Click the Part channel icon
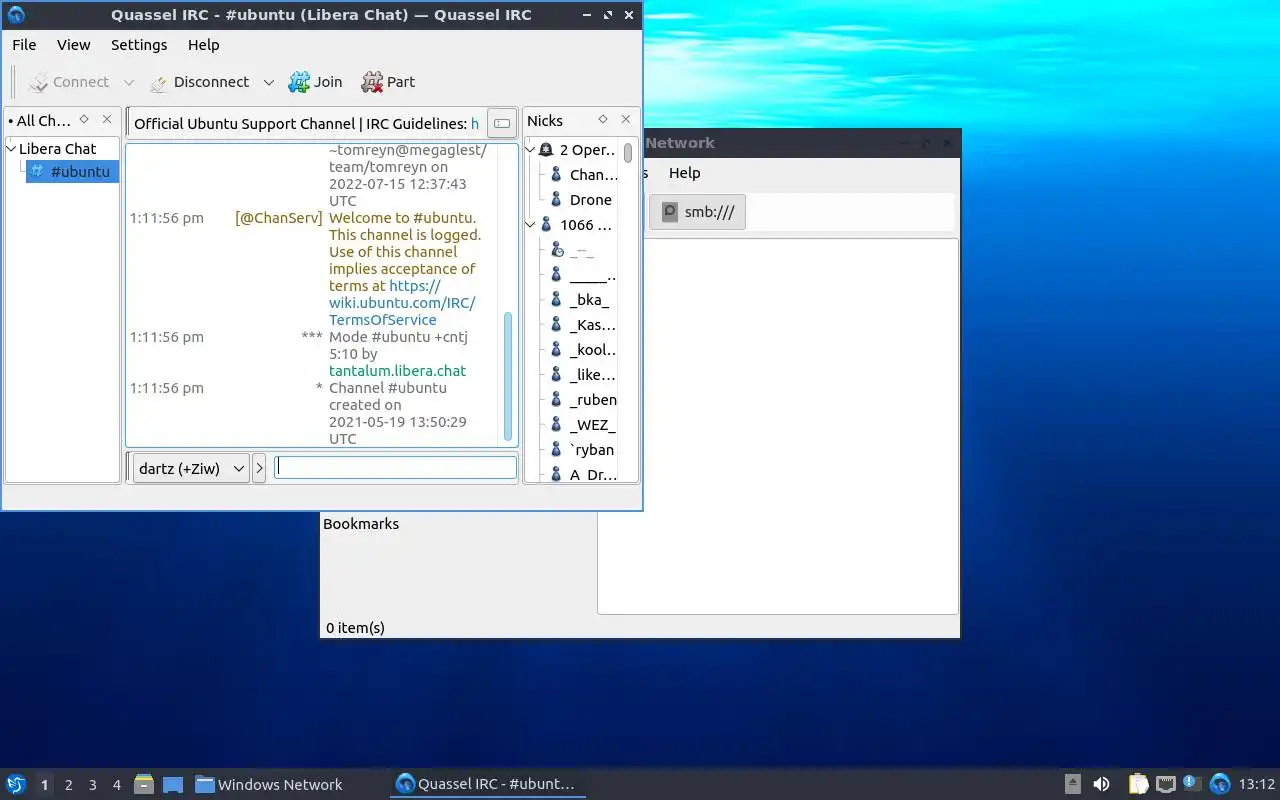This screenshot has width=1280, height=800. click(372, 82)
